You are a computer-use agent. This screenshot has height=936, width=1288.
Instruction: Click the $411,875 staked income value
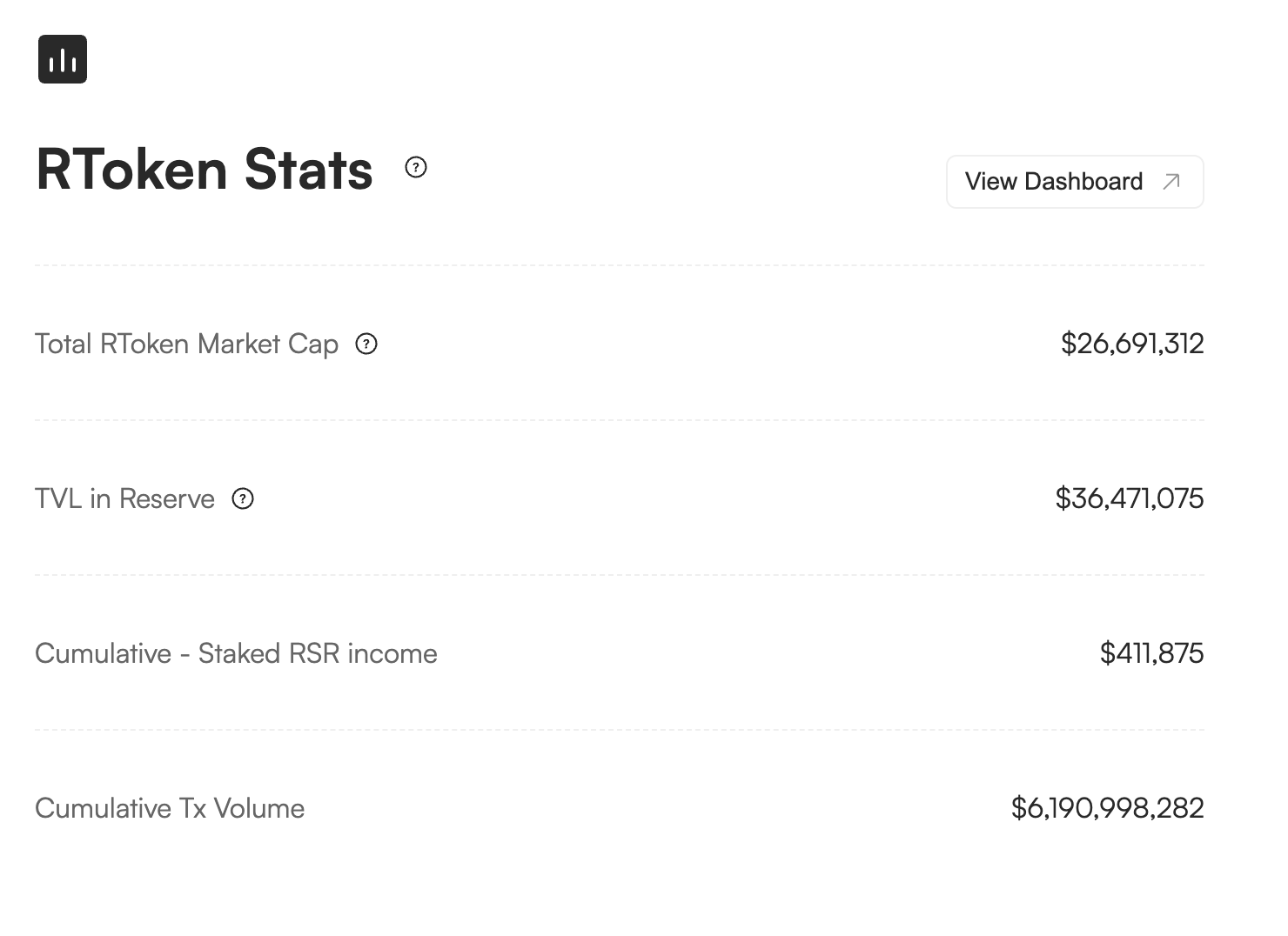click(1151, 654)
